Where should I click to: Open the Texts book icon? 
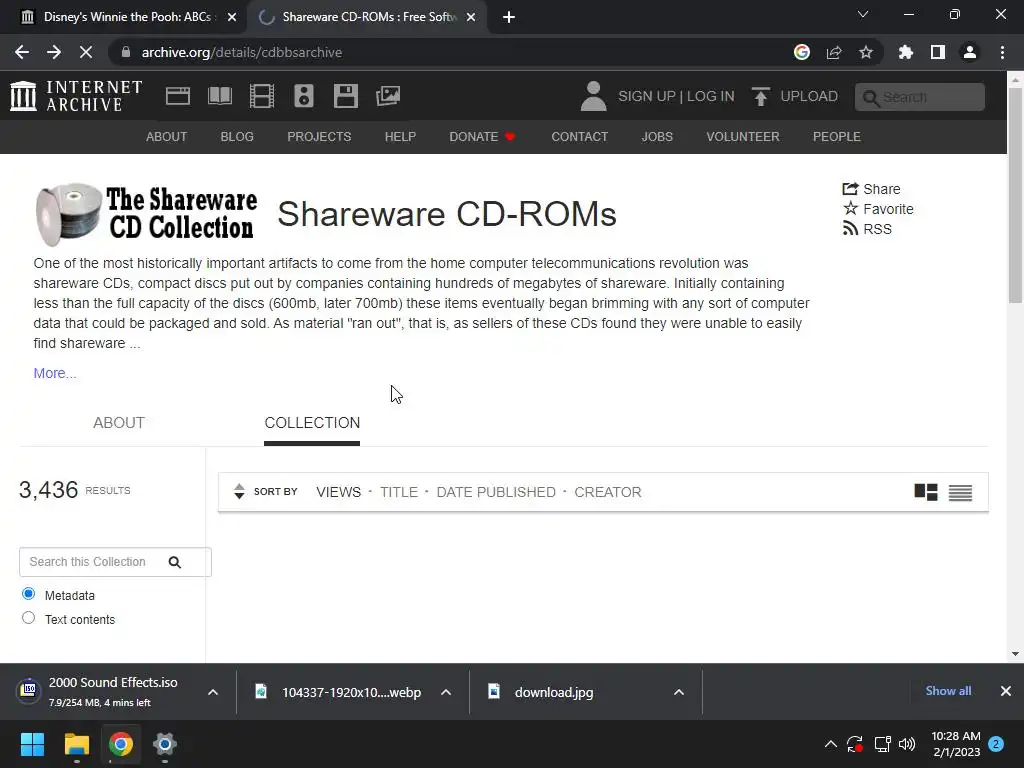tap(220, 96)
